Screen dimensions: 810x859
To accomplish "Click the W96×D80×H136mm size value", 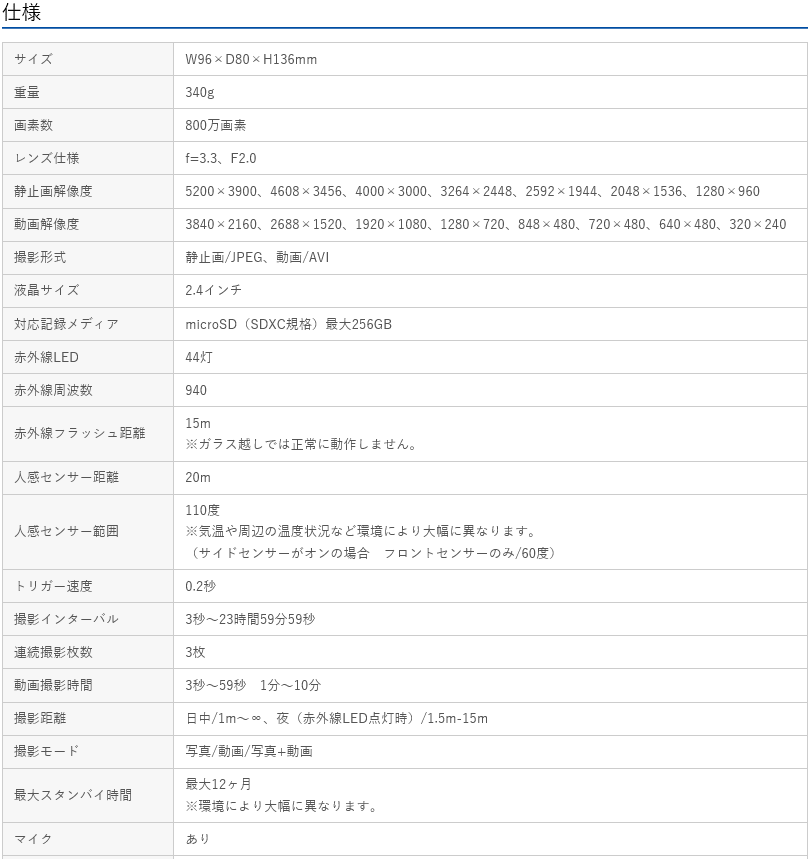I will coord(251,59).
